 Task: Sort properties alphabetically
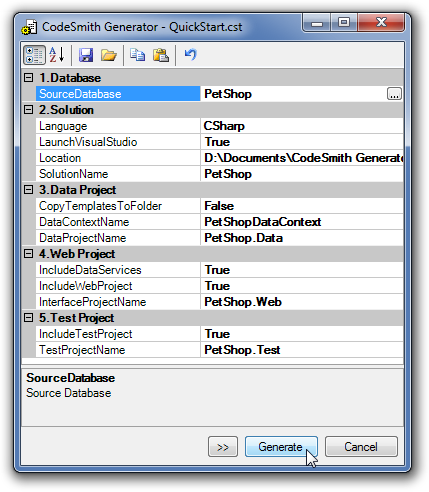57,55
